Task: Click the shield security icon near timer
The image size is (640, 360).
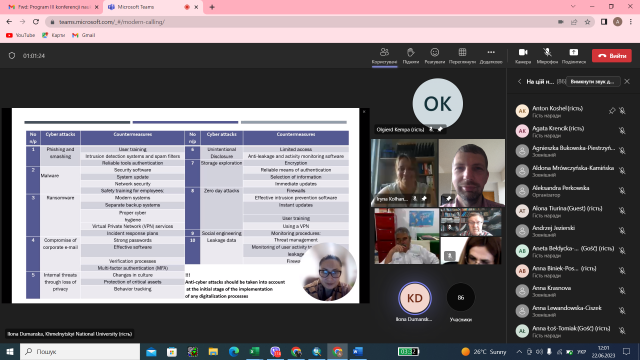Action: pyautogui.click(x=12, y=56)
